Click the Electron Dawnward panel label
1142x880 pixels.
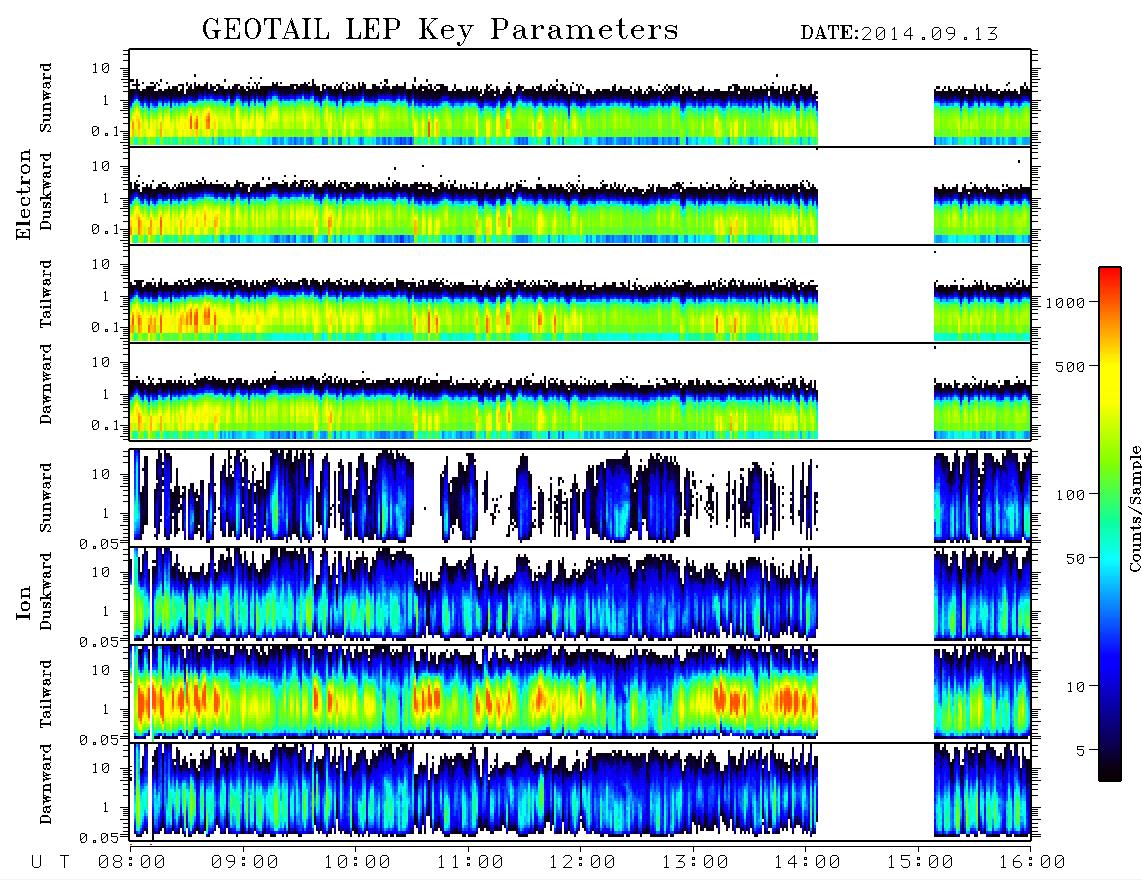46,384
